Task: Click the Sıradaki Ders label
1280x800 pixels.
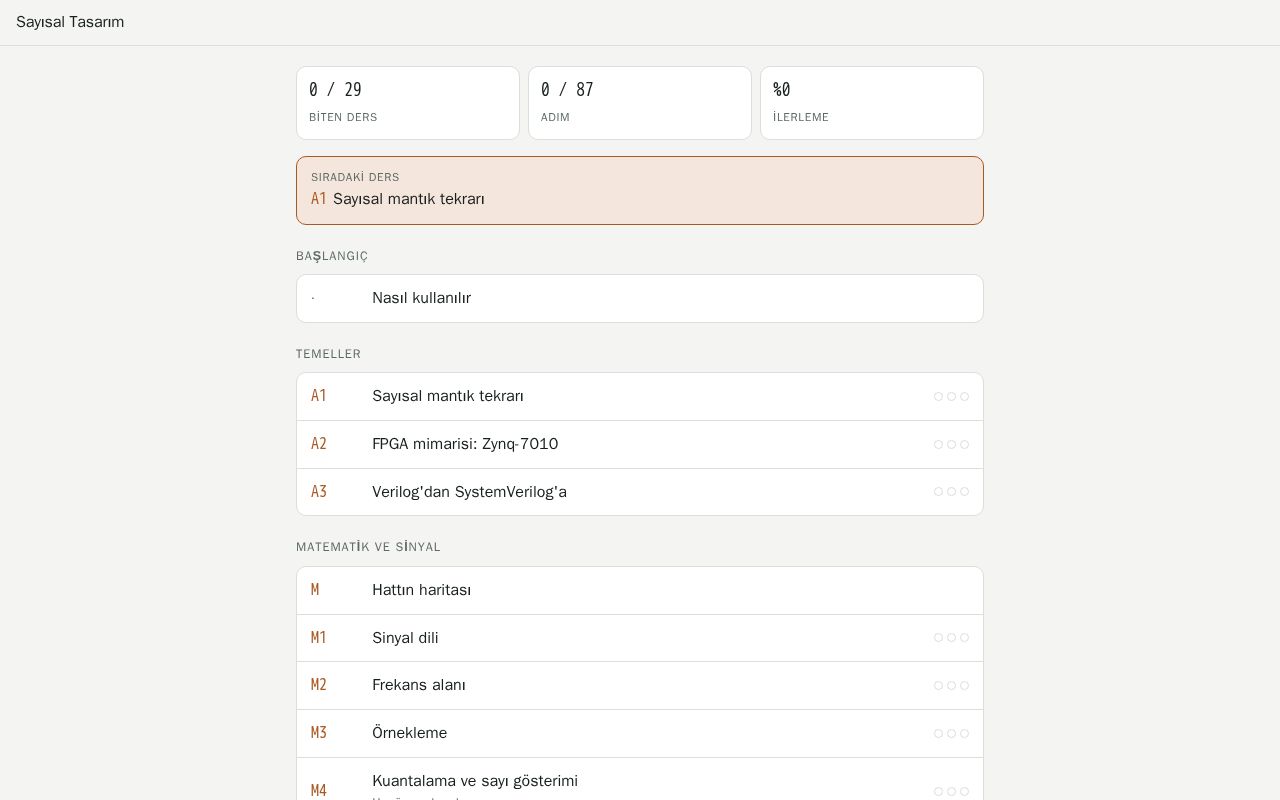Action: pos(355,177)
